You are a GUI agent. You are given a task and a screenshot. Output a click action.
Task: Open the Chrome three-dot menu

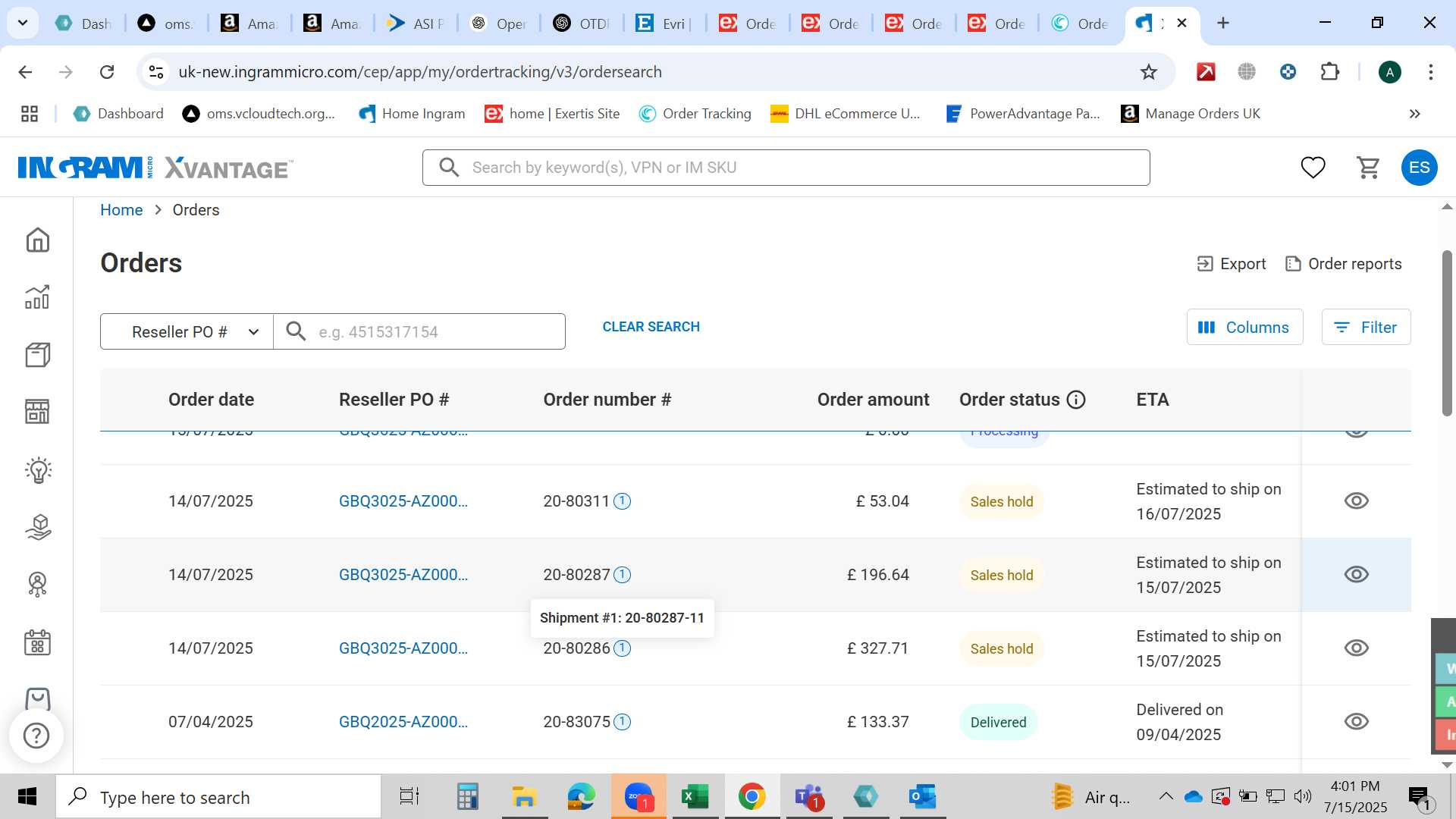1430,72
